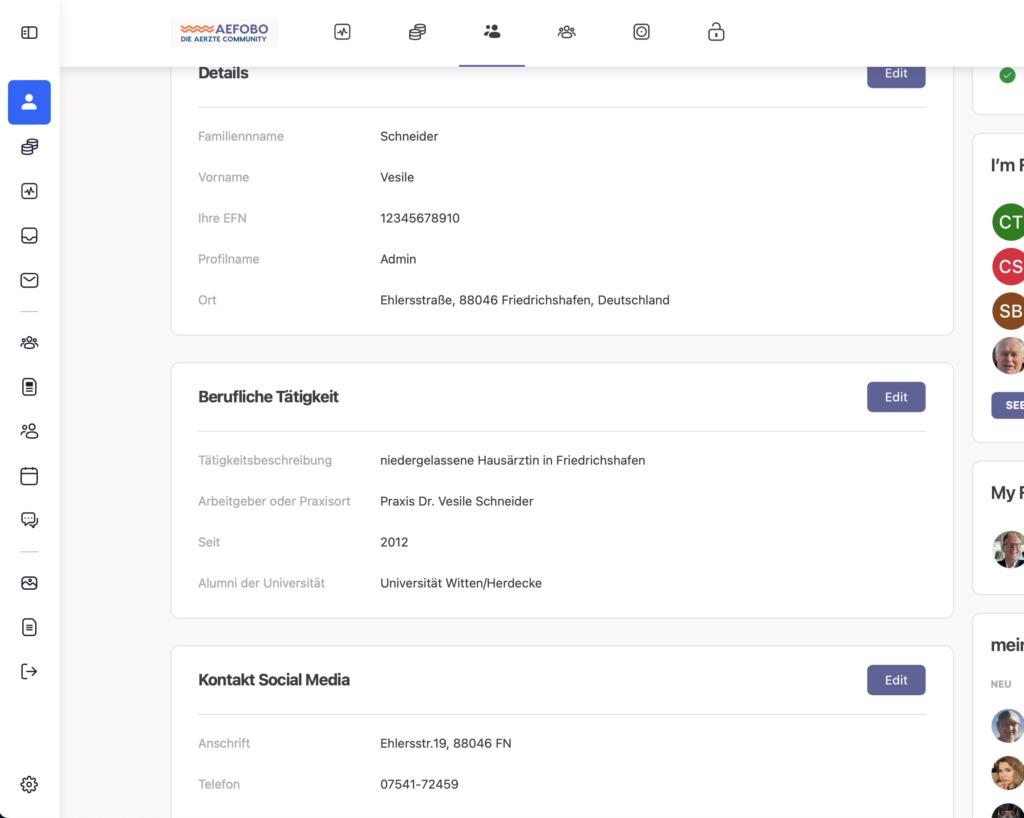This screenshot has height=818, width=1024.
Task: Open the mail envelope icon in sidebar
Action: (29, 280)
